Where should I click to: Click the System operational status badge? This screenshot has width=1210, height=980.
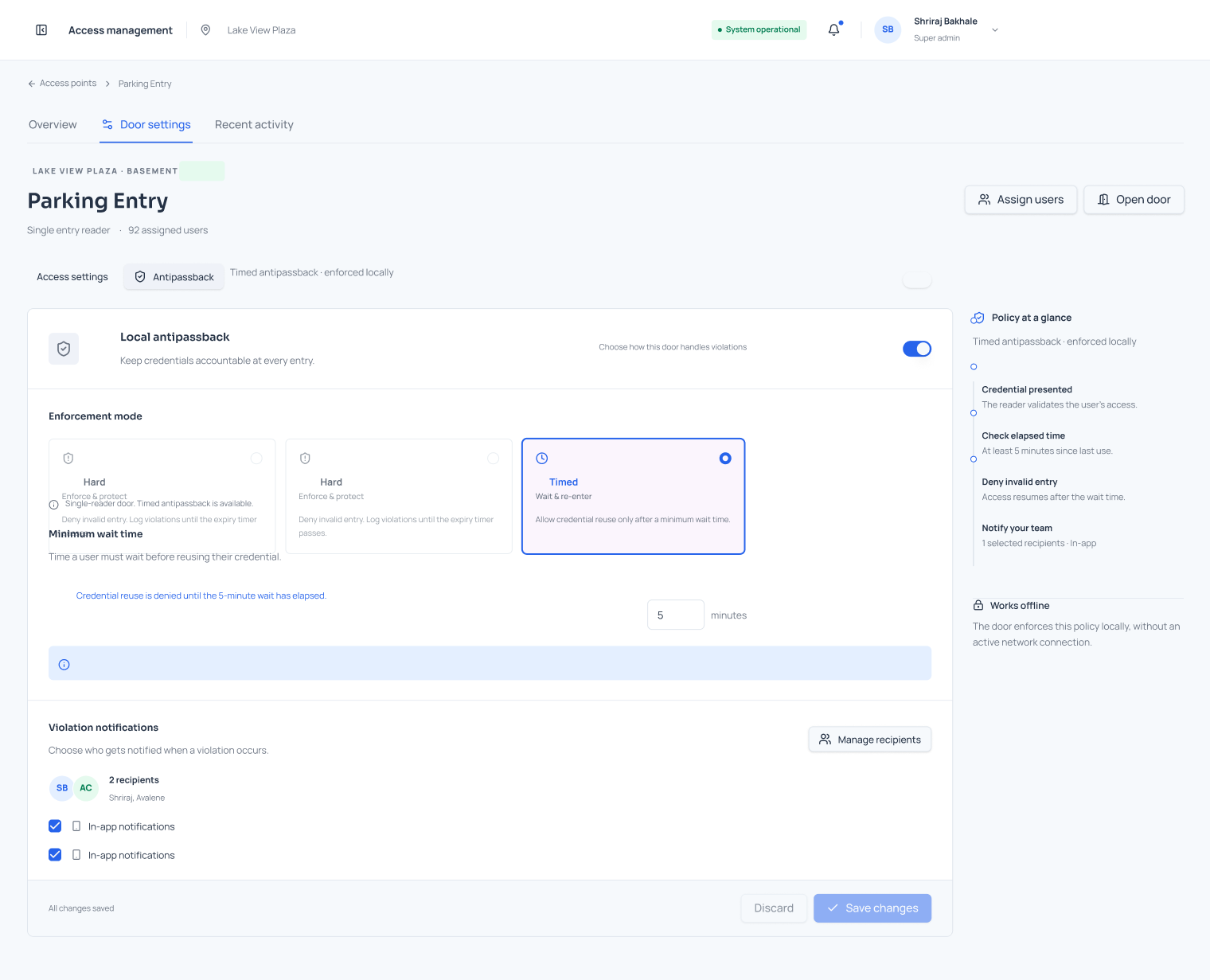(759, 29)
